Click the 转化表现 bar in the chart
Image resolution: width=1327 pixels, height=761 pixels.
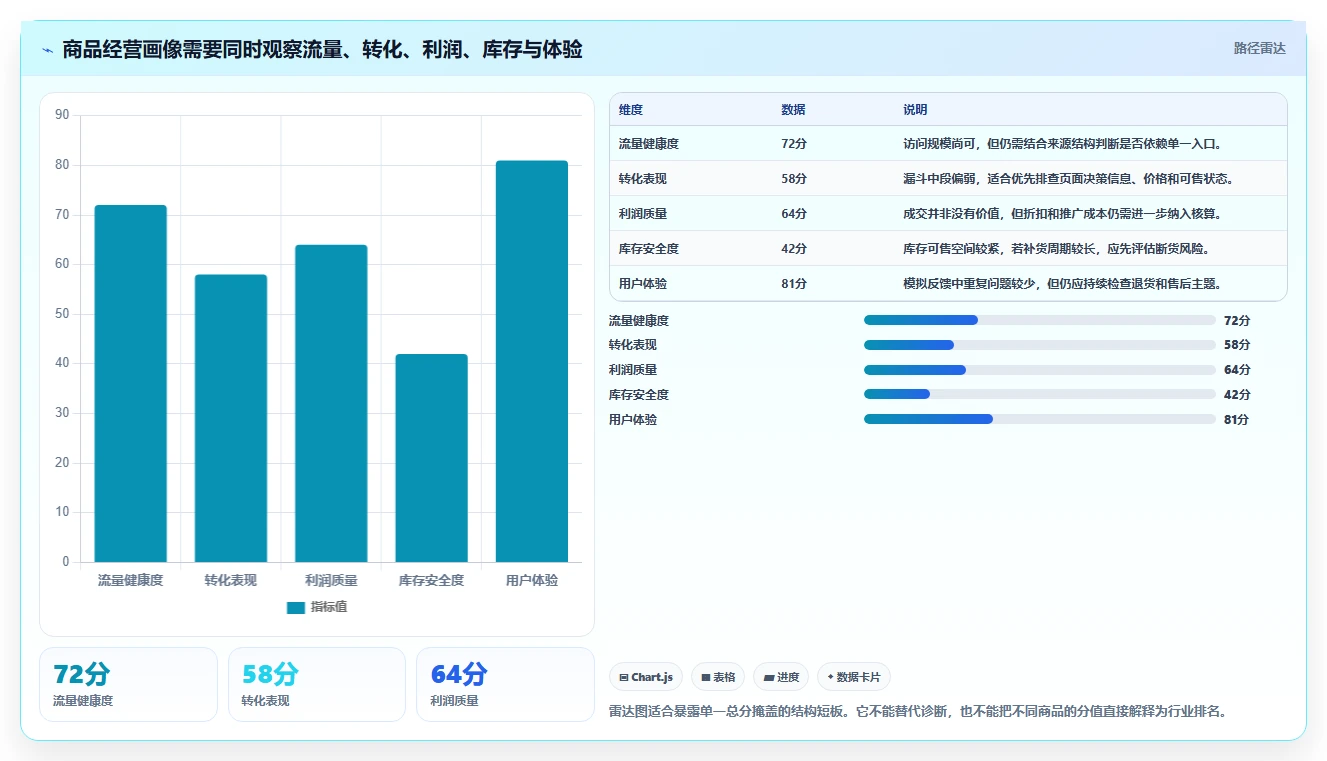231,418
